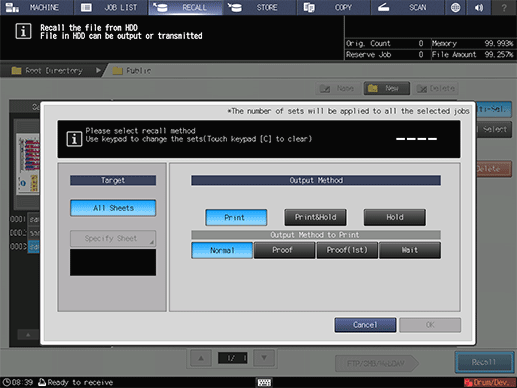Click the clock icon in status bar
Screen dimensions: 517x388
click(6, 382)
